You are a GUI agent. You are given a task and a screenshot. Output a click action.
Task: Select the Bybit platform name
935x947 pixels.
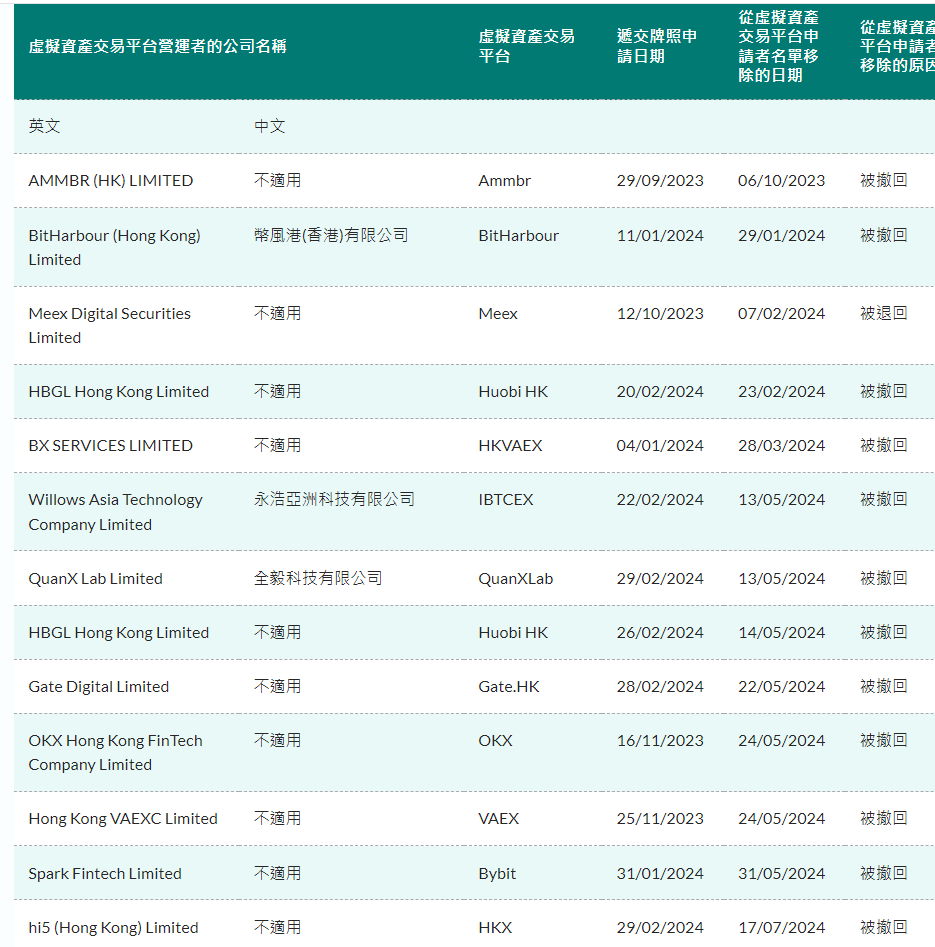[x=498, y=872]
